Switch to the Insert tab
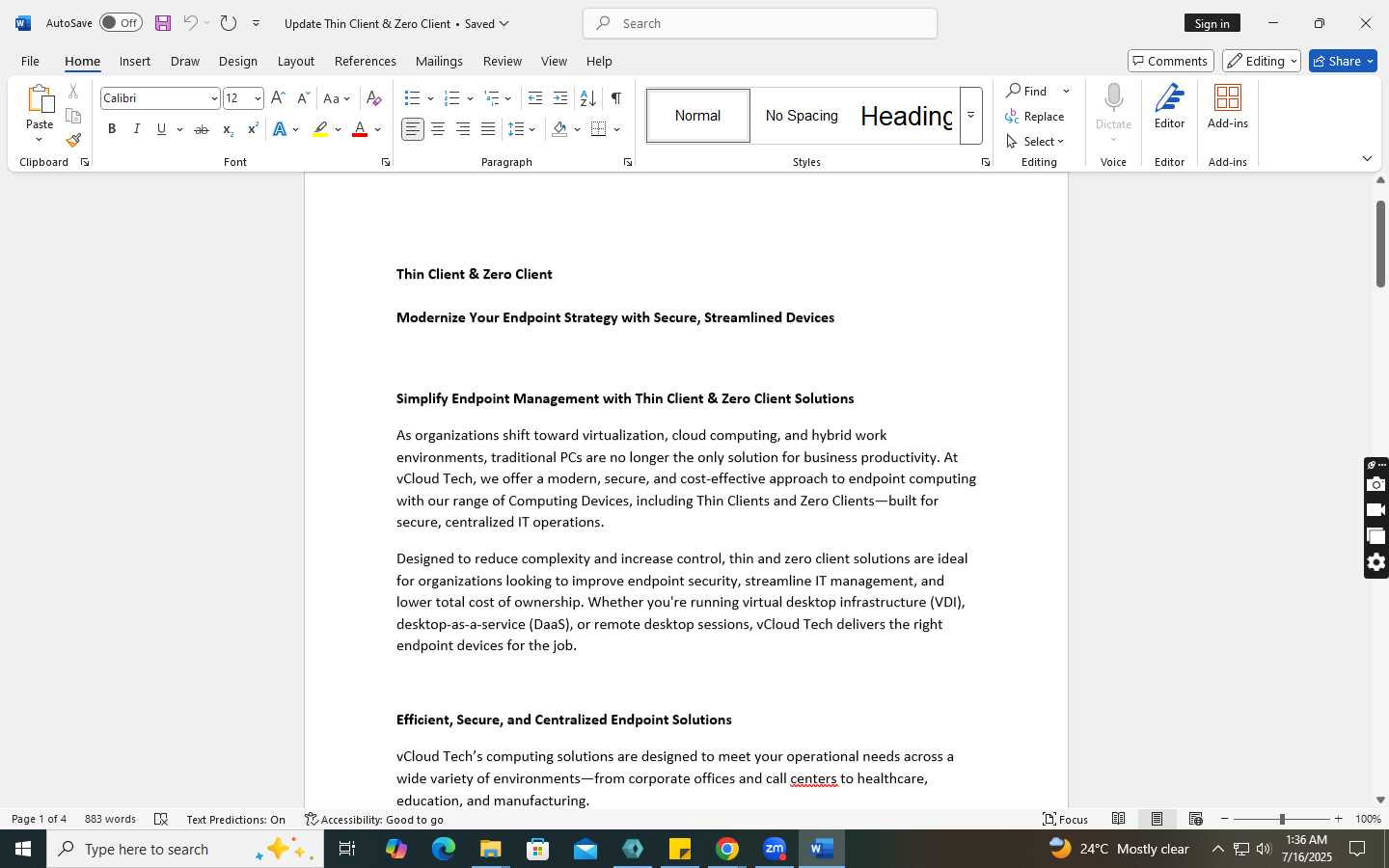This screenshot has width=1389, height=868. coord(135,61)
